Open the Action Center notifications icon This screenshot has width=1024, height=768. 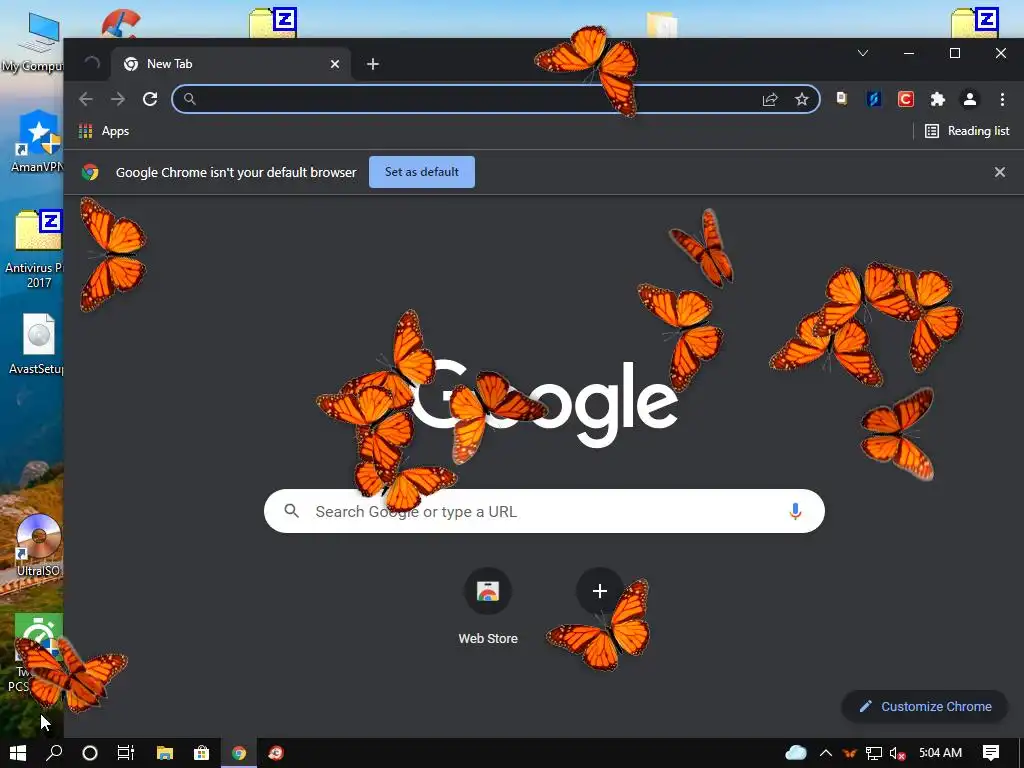[991, 753]
